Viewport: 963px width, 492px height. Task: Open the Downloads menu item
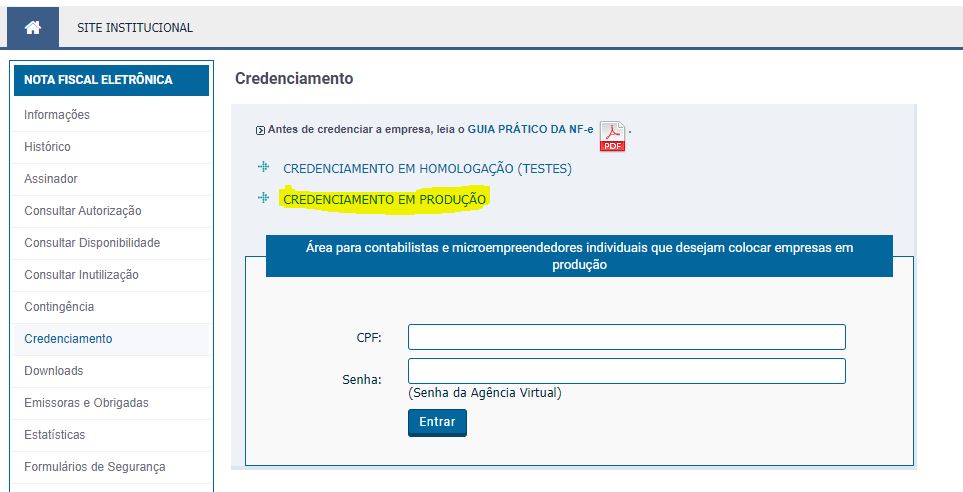(54, 371)
